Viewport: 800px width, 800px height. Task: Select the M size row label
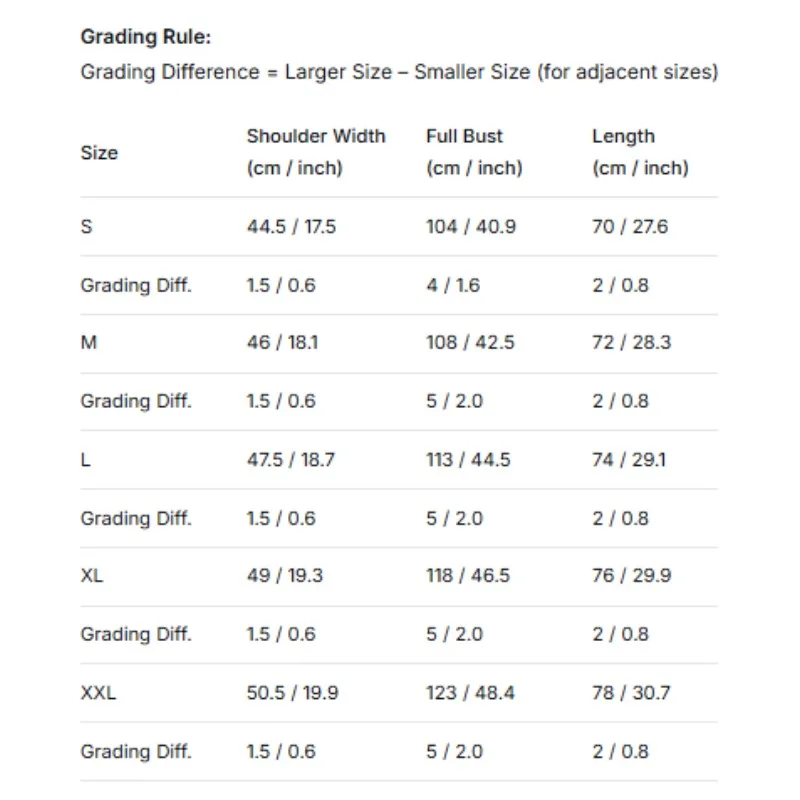point(89,343)
